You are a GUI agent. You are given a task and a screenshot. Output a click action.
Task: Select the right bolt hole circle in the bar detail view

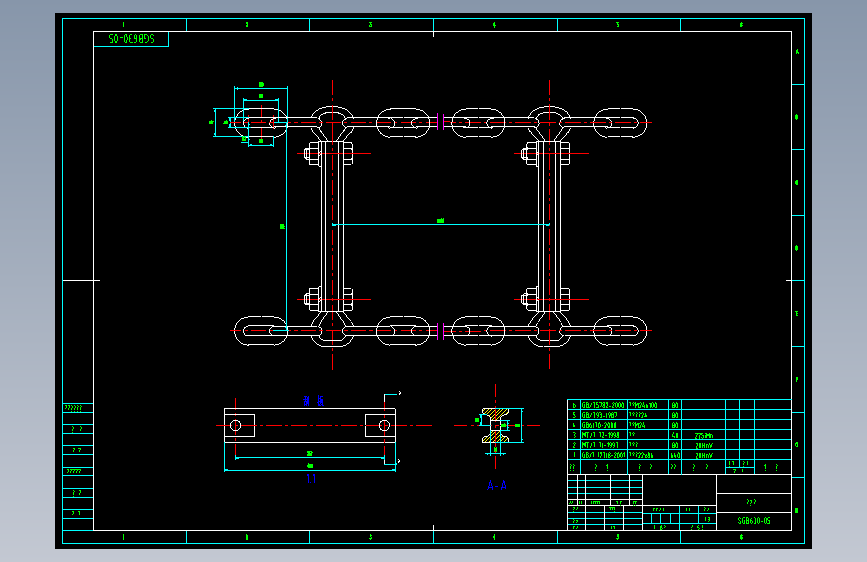(384, 425)
